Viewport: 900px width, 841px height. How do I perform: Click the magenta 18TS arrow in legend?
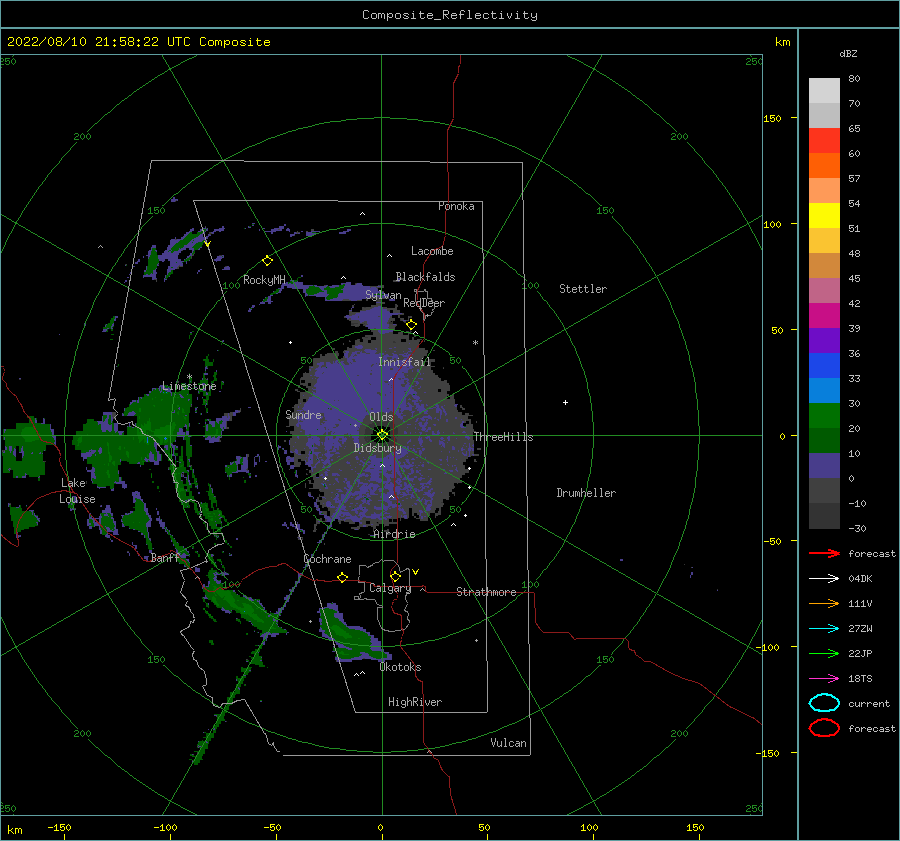tap(824, 679)
